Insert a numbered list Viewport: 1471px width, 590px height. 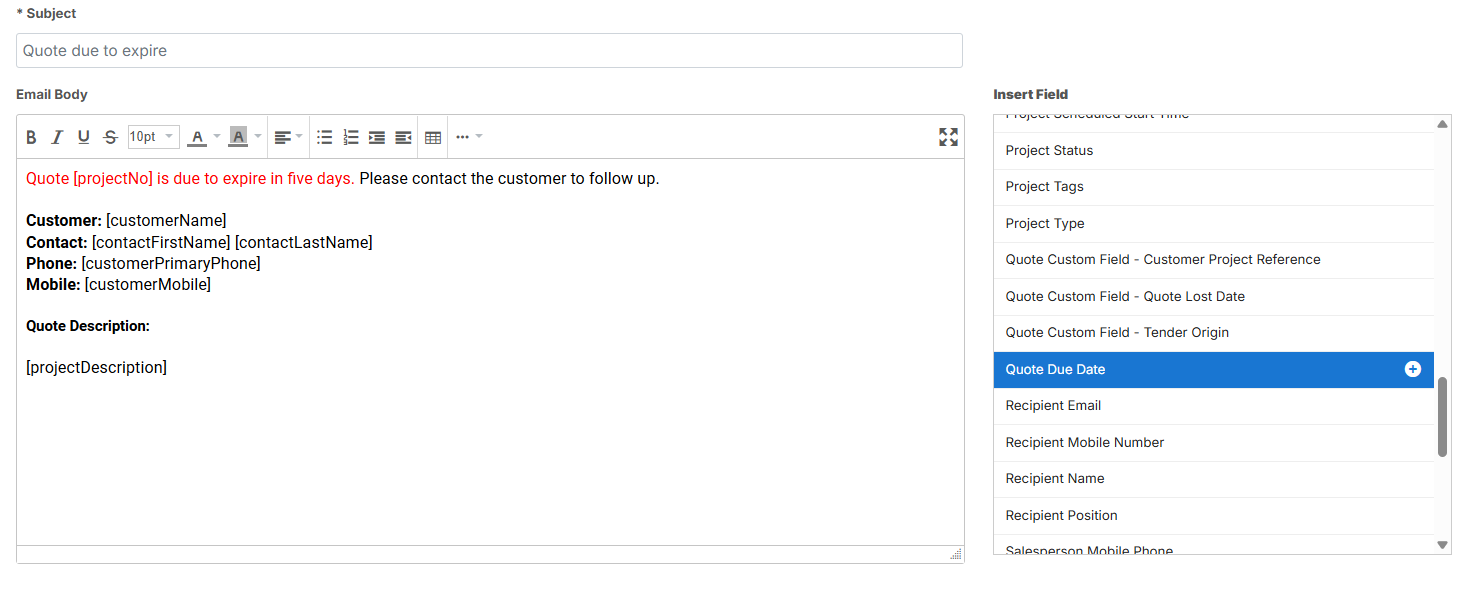click(x=351, y=137)
